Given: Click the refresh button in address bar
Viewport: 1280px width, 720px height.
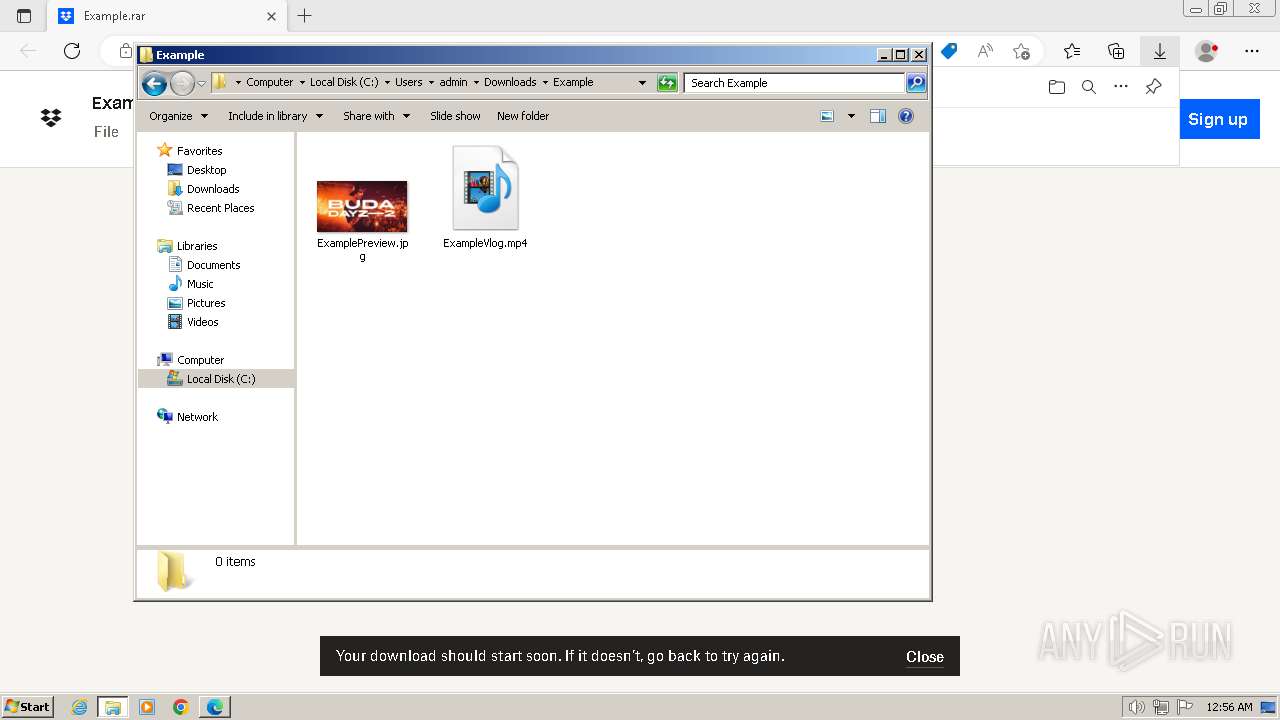Looking at the screenshot, I should point(667,83).
